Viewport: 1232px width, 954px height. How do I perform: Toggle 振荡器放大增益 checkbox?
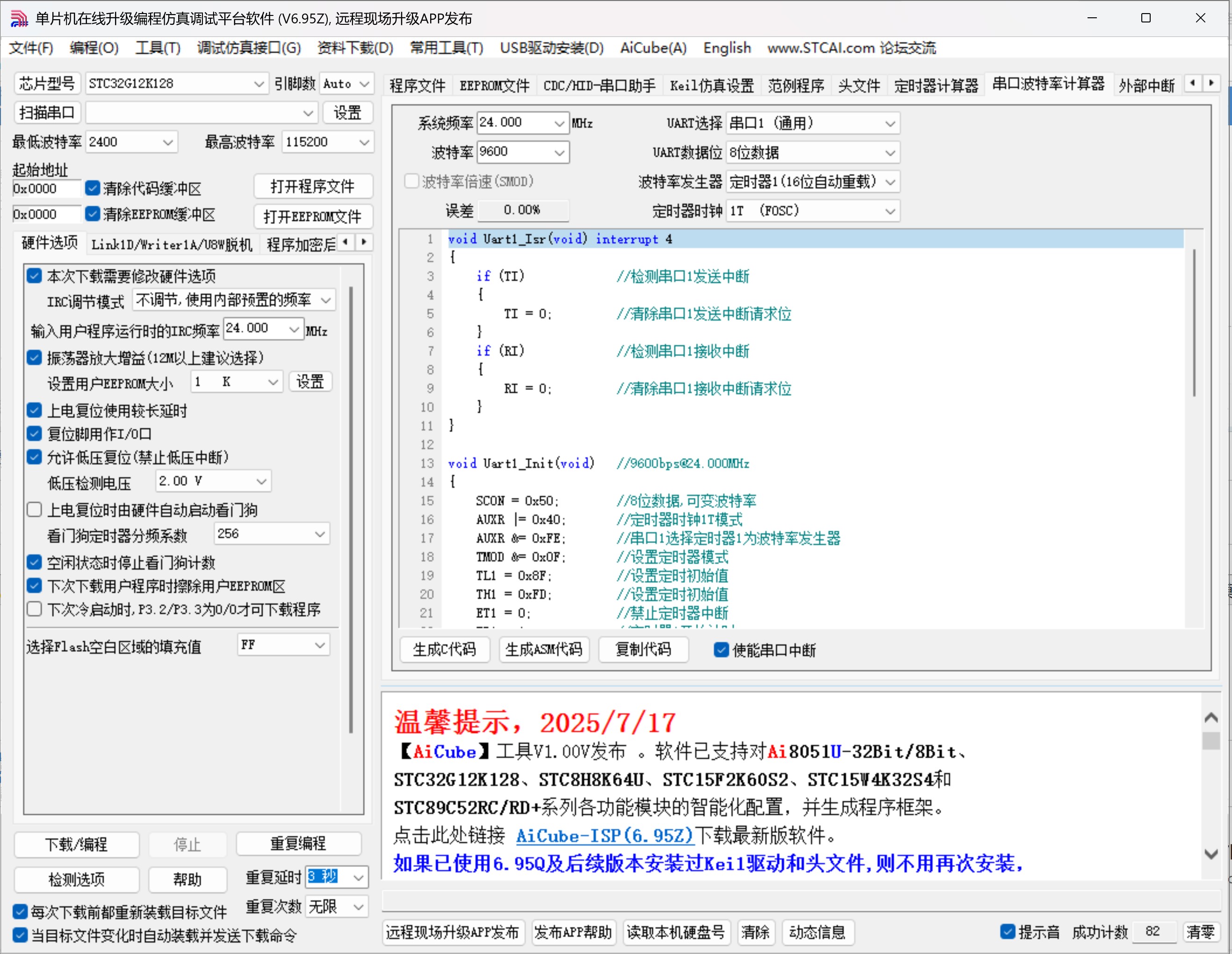35,358
